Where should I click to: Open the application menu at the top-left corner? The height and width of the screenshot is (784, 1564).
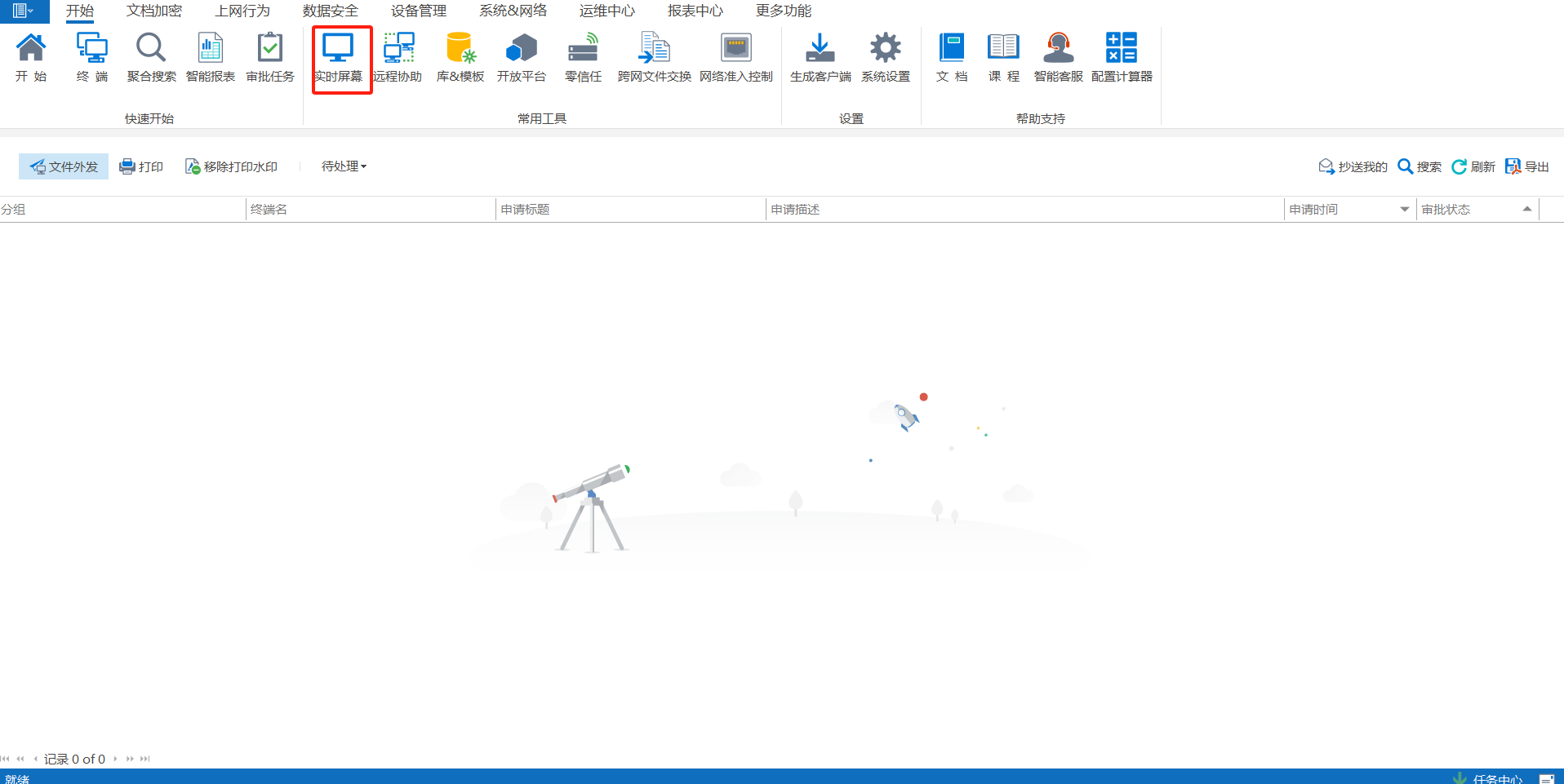24,11
